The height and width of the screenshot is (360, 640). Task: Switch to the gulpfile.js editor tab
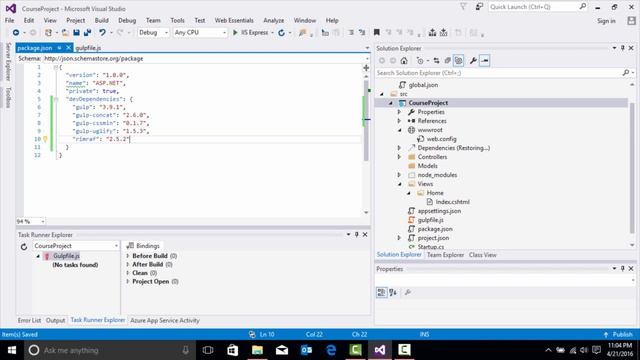[88, 48]
